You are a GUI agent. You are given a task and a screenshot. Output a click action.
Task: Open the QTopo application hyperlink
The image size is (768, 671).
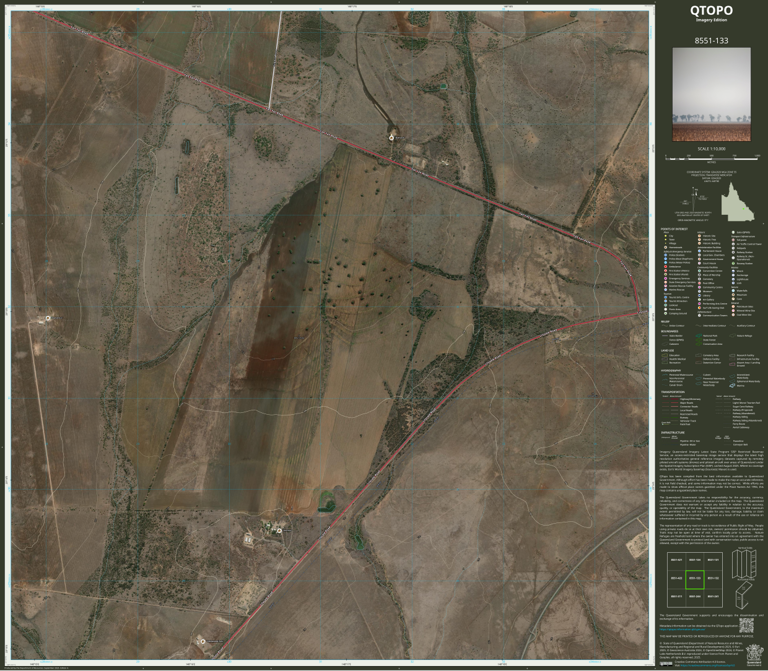[x=682, y=630]
